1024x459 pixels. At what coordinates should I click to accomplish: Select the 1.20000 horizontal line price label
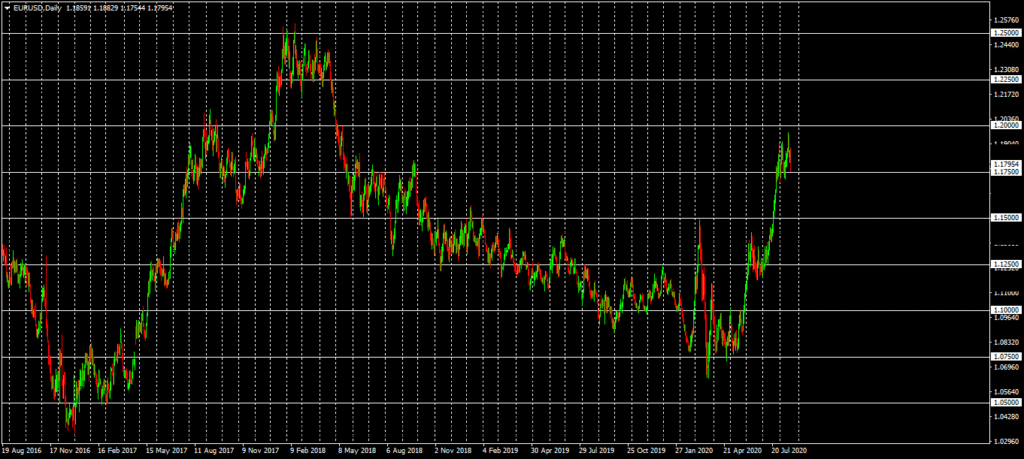[x=1006, y=125]
